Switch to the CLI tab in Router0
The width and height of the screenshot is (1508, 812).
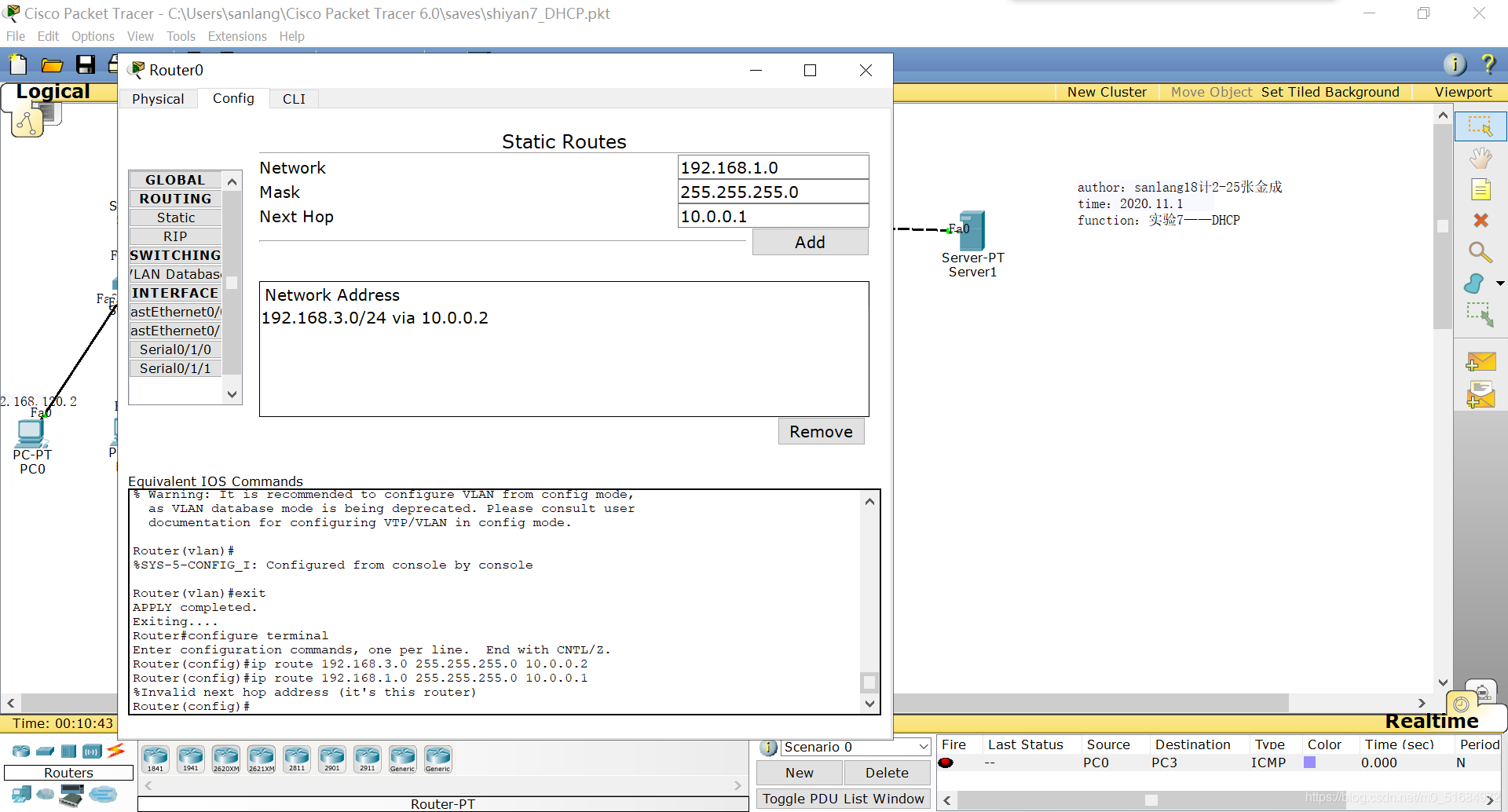(x=294, y=99)
